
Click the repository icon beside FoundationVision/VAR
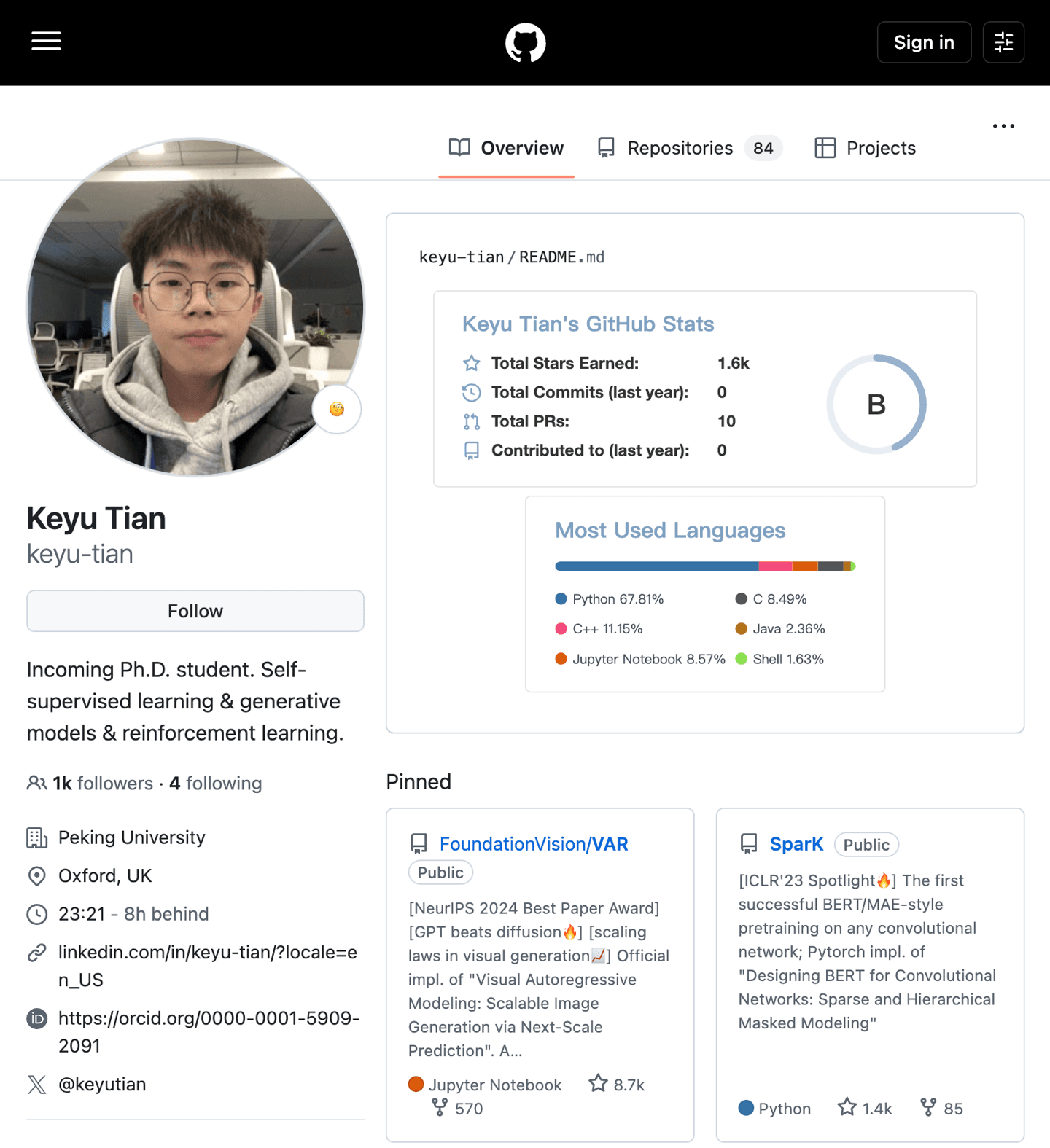click(x=419, y=844)
